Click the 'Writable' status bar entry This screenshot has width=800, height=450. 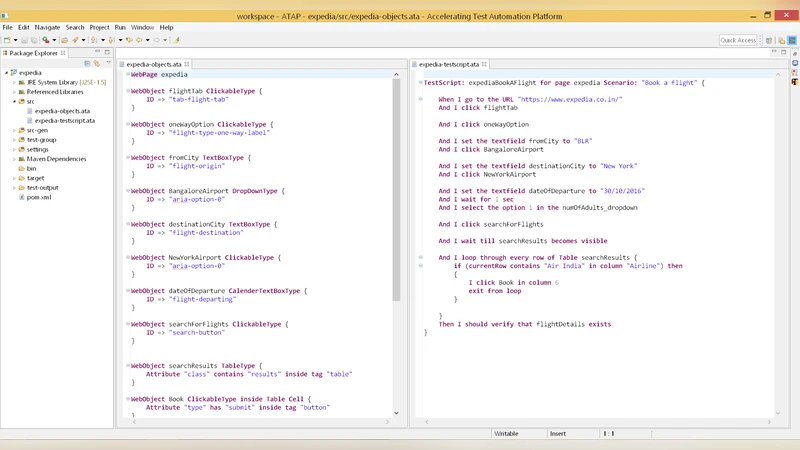[506, 434]
